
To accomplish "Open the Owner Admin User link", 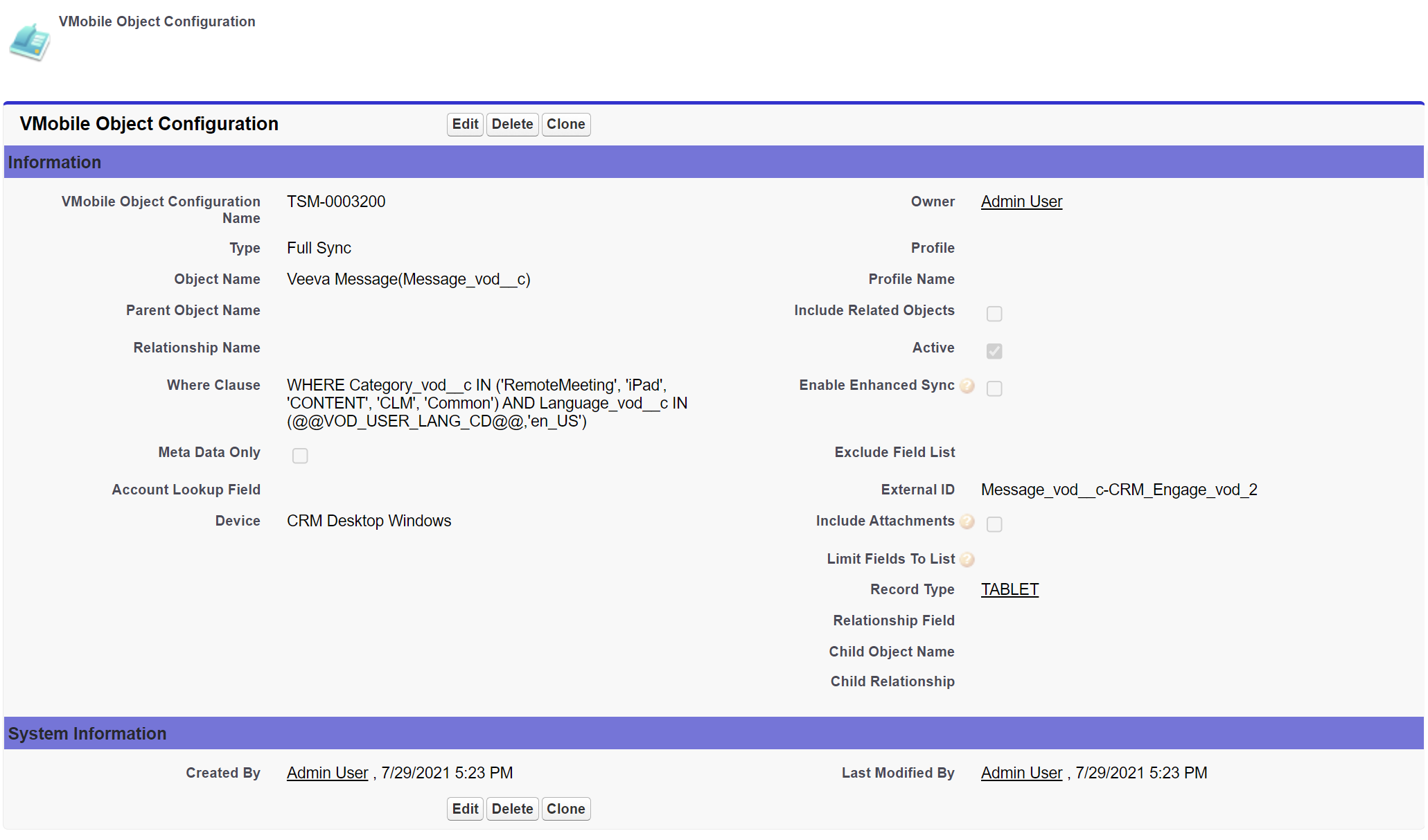I will [1021, 202].
